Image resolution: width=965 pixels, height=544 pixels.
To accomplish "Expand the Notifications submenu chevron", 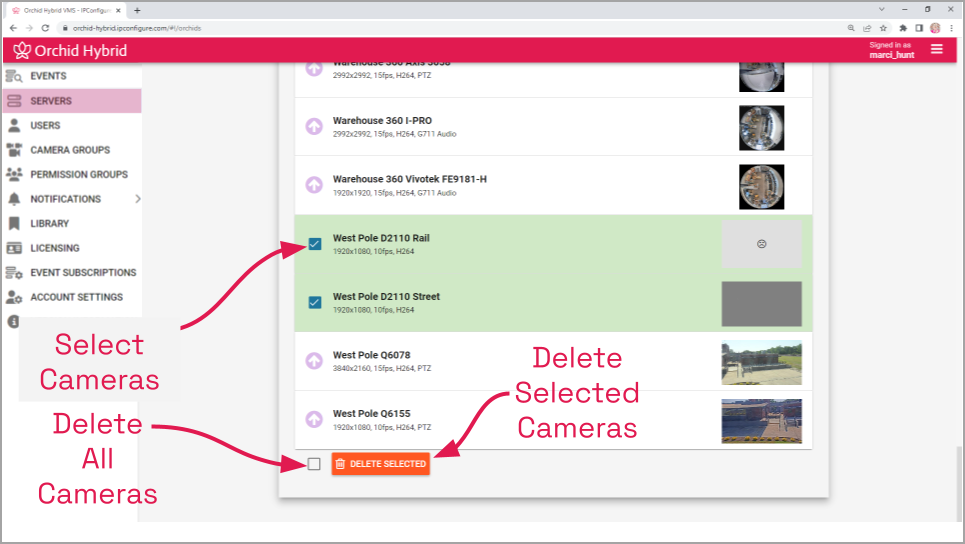I will (137, 199).
